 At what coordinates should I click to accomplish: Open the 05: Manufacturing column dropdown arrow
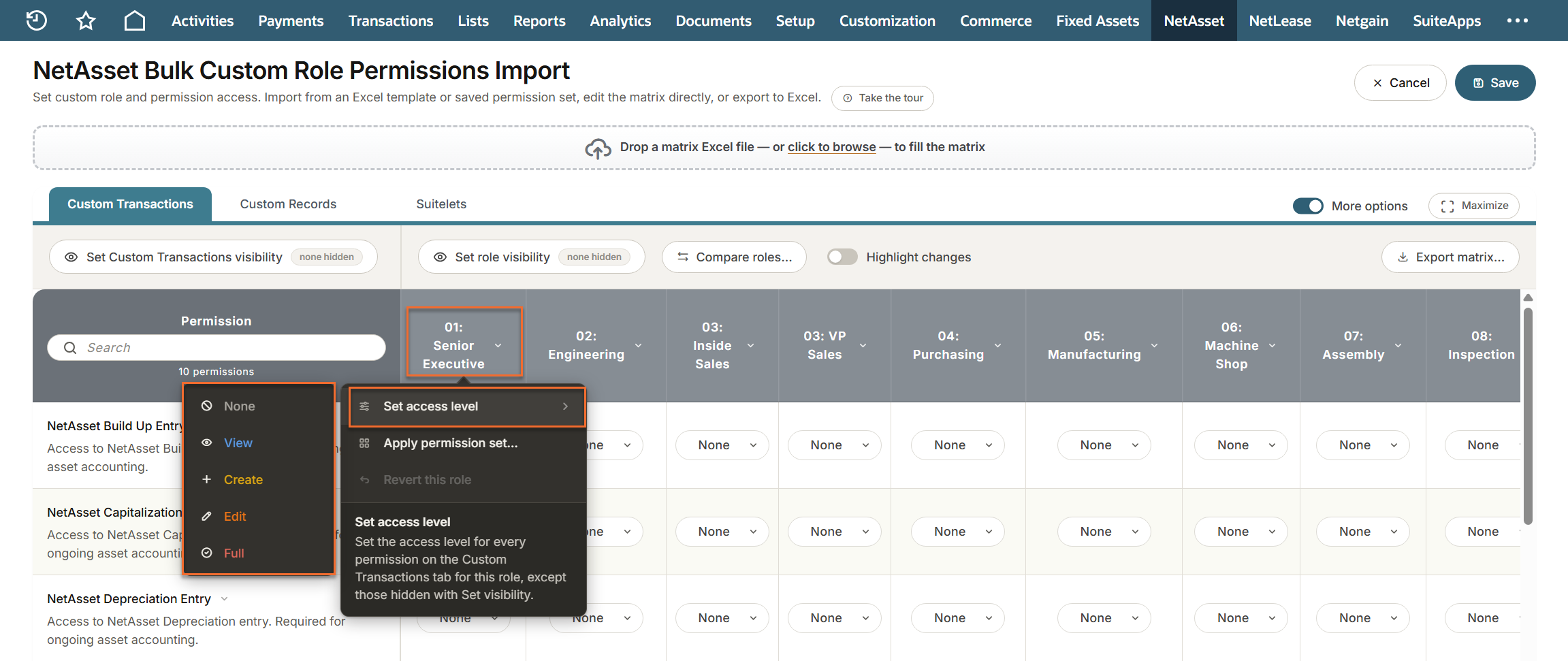[x=1155, y=346]
